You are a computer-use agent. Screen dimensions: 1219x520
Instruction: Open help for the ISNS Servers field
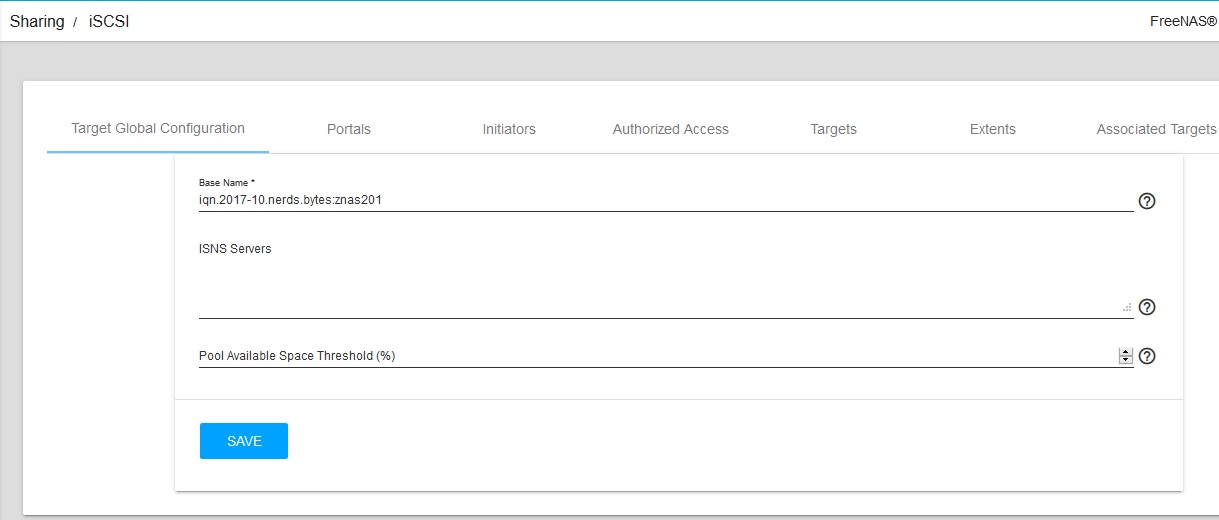click(1147, 307)
